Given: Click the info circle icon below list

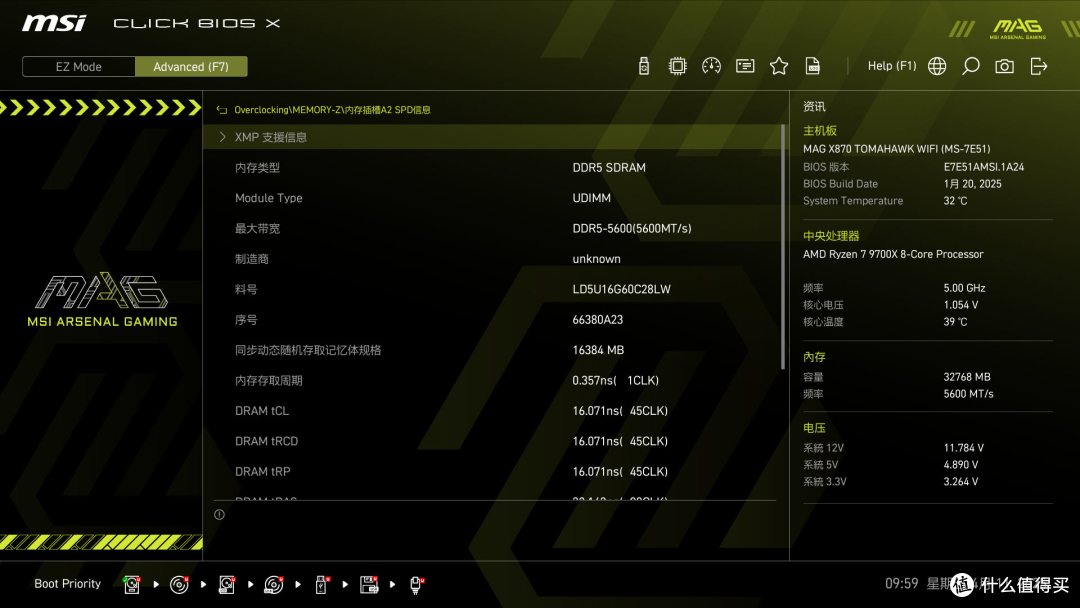Looking at the screenshot, I should point(219,514).
